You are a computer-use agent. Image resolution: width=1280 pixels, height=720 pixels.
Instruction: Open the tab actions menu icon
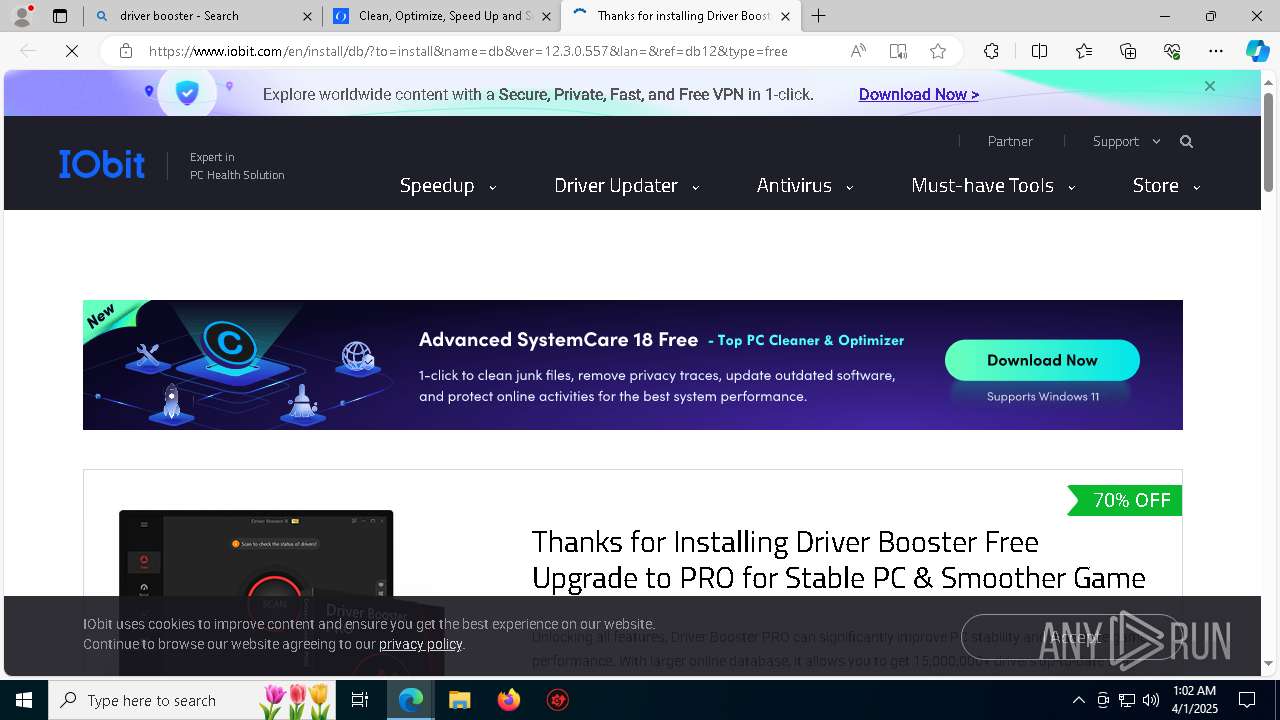(60, 16)
